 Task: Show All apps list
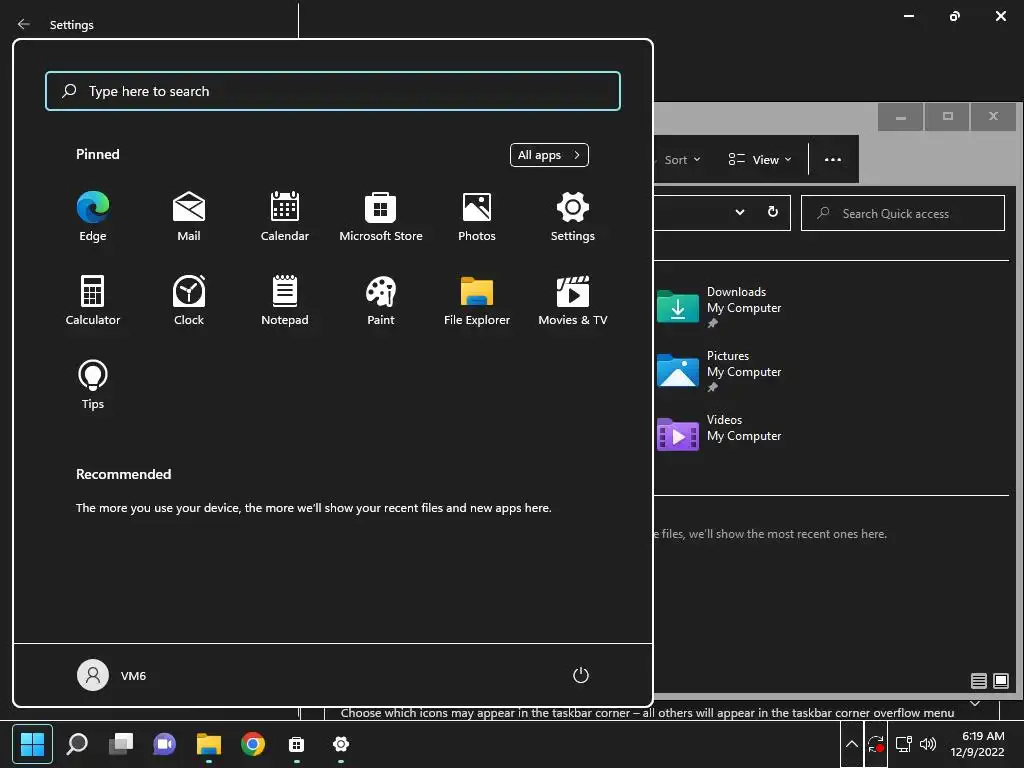click(549, 155)
